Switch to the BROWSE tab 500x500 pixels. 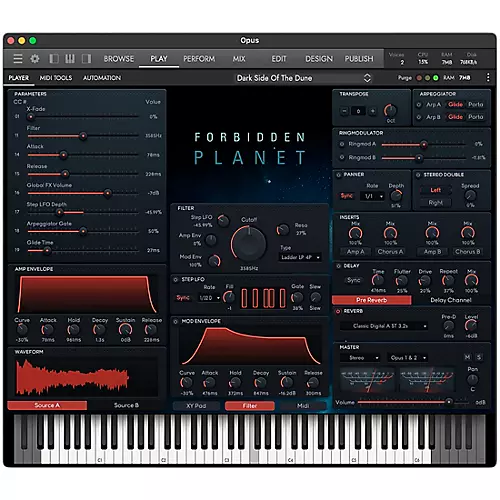[x=119, y=59]
